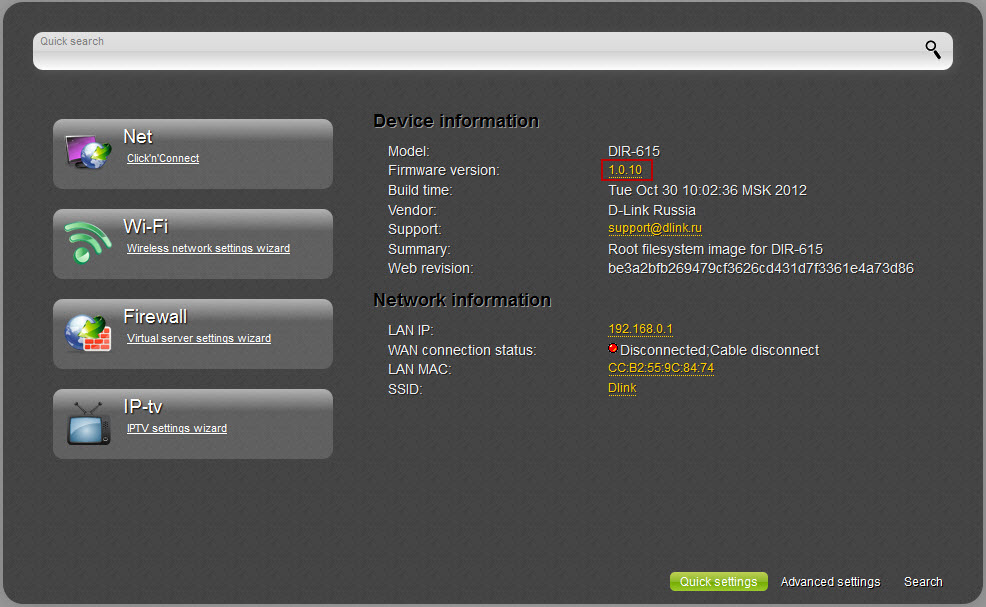Click the LAN IP 192.168.0.1 link
Image resolution: width=986 pixels, height=607 pixels.
640,329
